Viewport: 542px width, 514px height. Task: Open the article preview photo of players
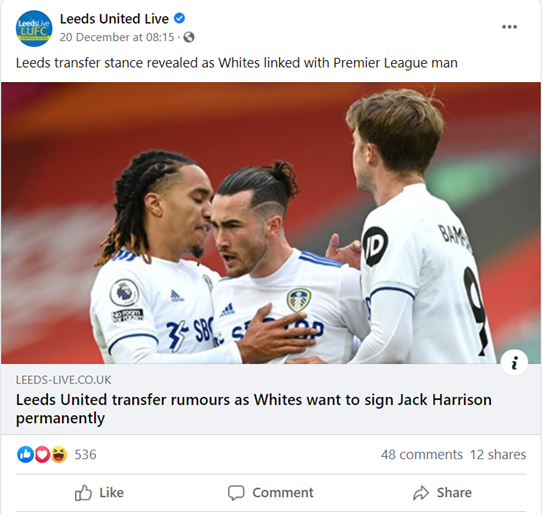271,223
